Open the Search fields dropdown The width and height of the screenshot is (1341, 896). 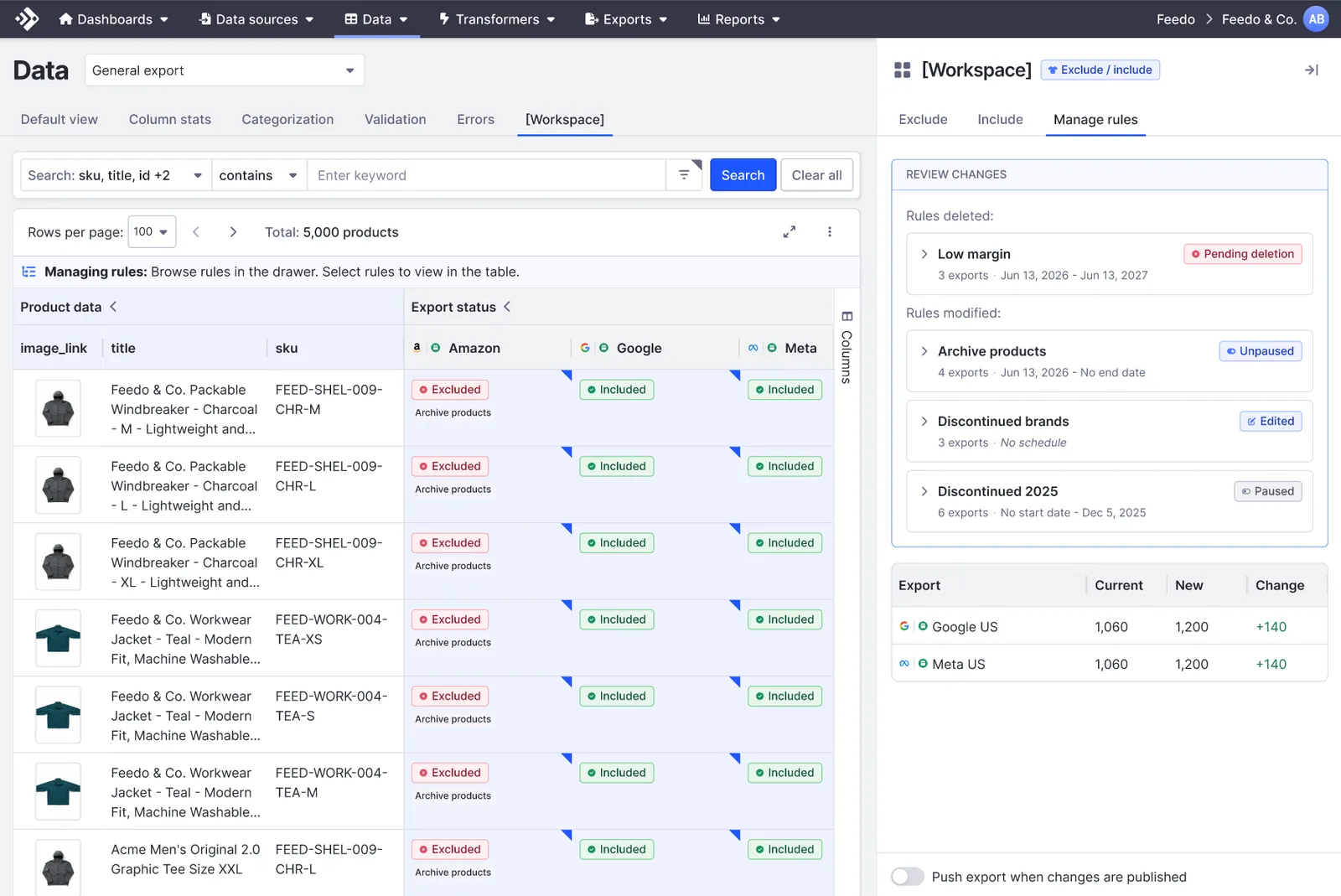pyautogui.click(x=116, y=175)
